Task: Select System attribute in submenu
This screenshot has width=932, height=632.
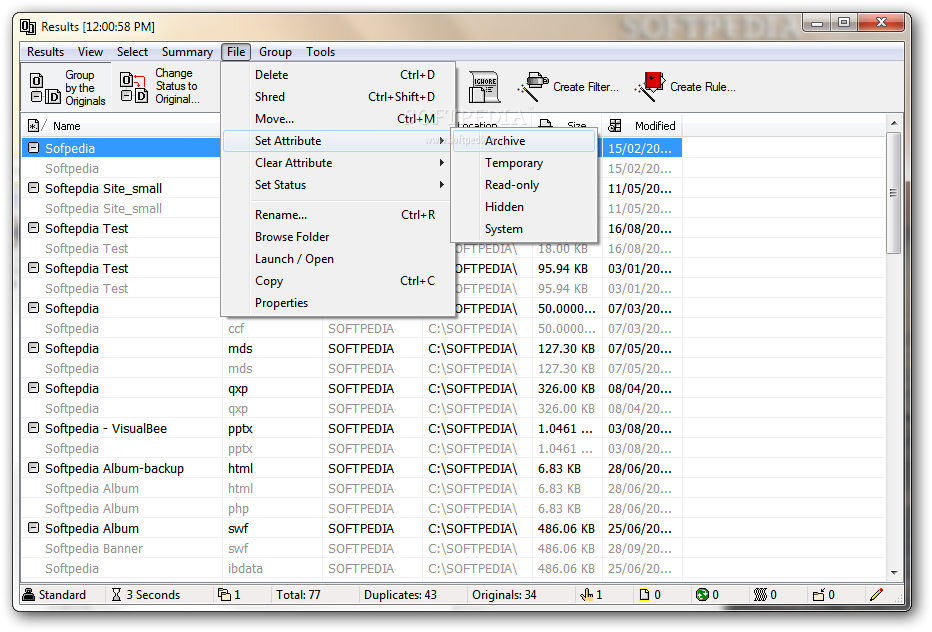Action: 524,229
